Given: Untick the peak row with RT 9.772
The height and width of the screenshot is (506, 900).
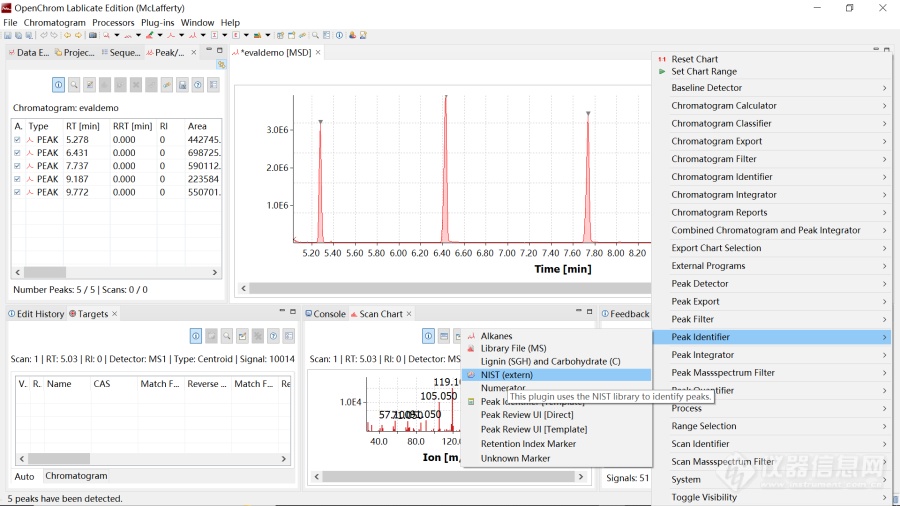Looking at the screenshot, I should click(18, 192).
